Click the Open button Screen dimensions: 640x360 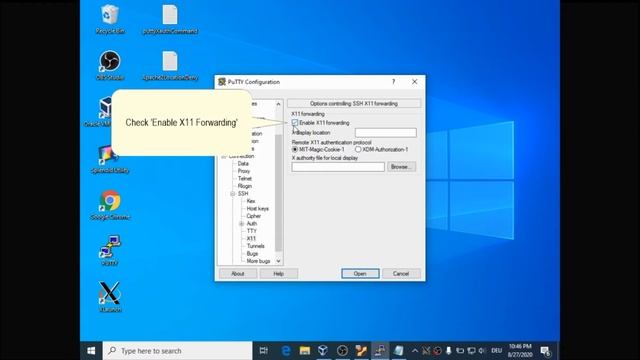tap(360, 273)
